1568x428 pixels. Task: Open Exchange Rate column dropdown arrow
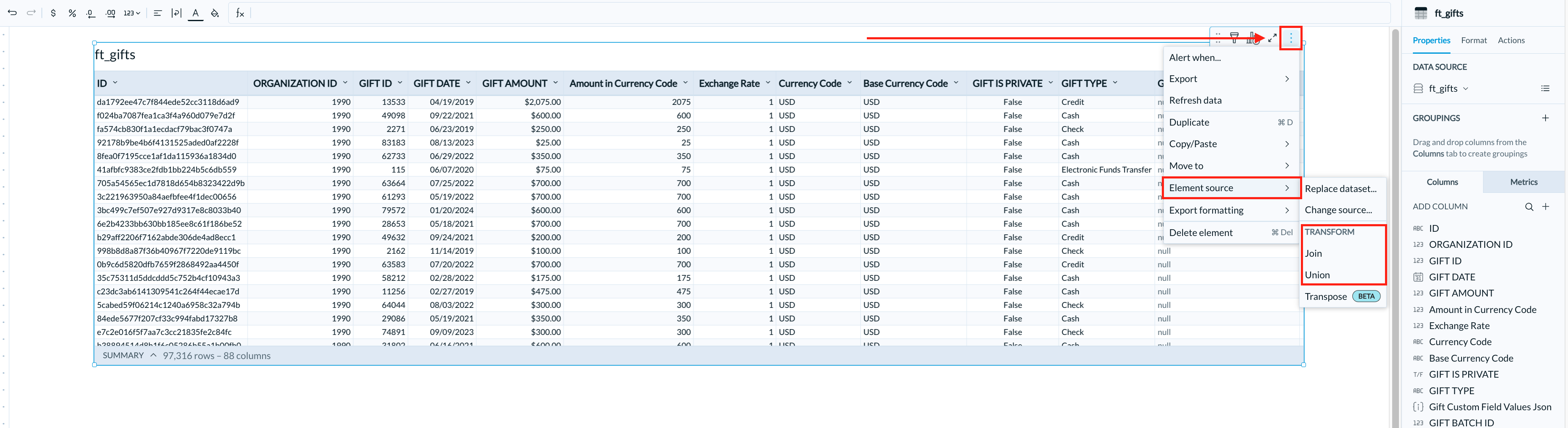pos(768,83)
